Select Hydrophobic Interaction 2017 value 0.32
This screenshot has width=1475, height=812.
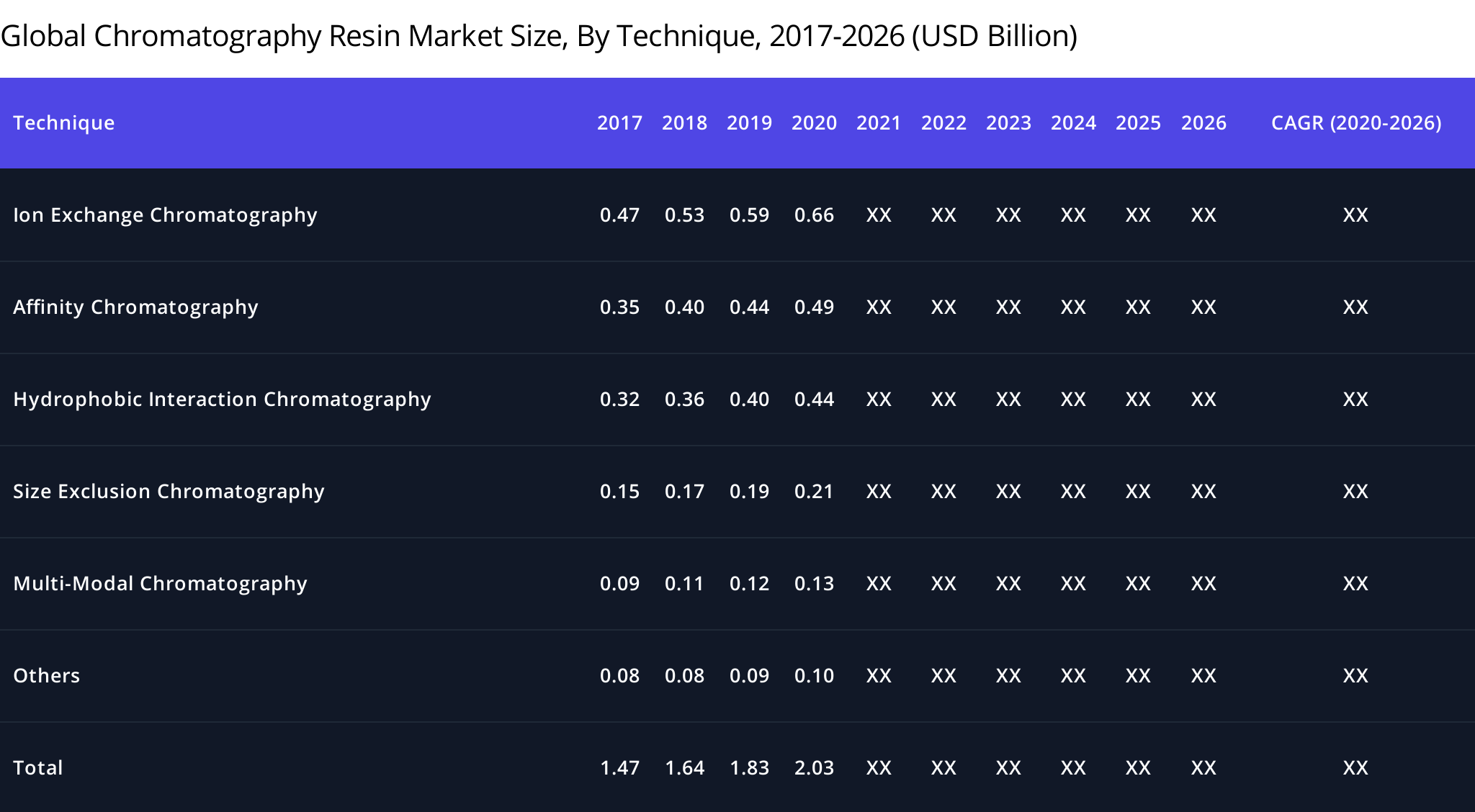point(619,400)
